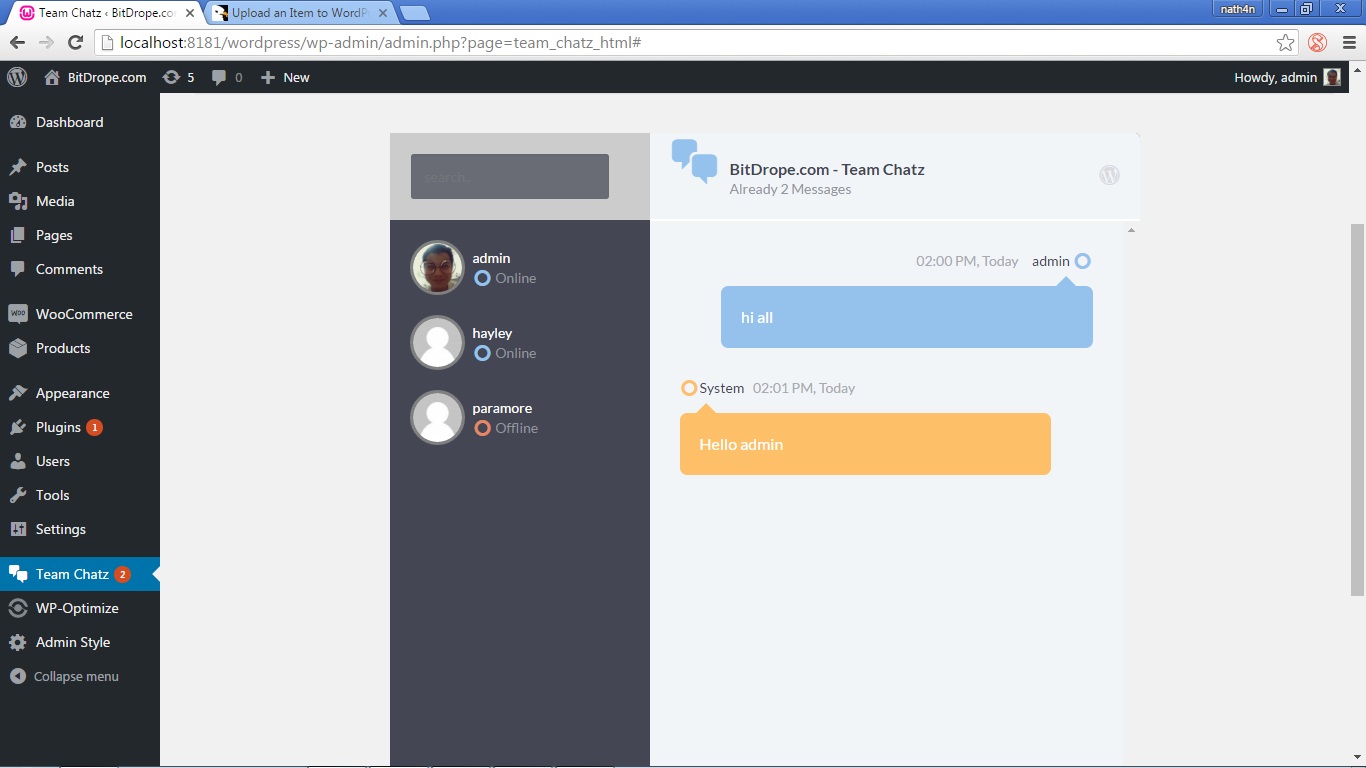Open the Chrome menu hamburger icon

1349,42
